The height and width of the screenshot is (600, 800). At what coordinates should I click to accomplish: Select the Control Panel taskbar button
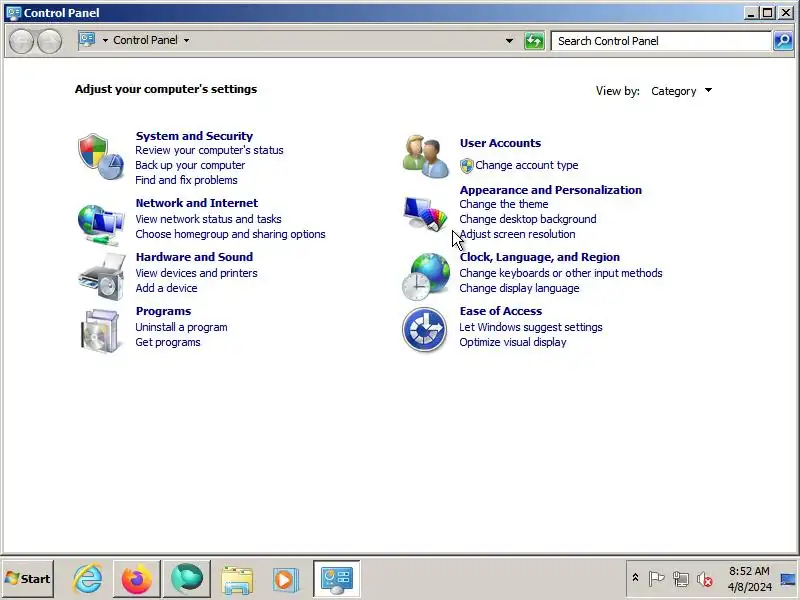337,579
